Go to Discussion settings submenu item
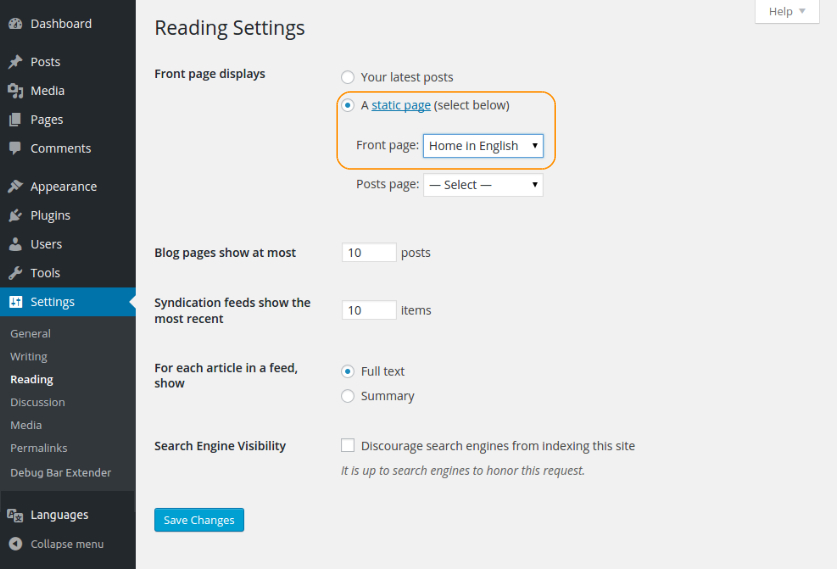 pyautogui.click(x=37, y=402)
